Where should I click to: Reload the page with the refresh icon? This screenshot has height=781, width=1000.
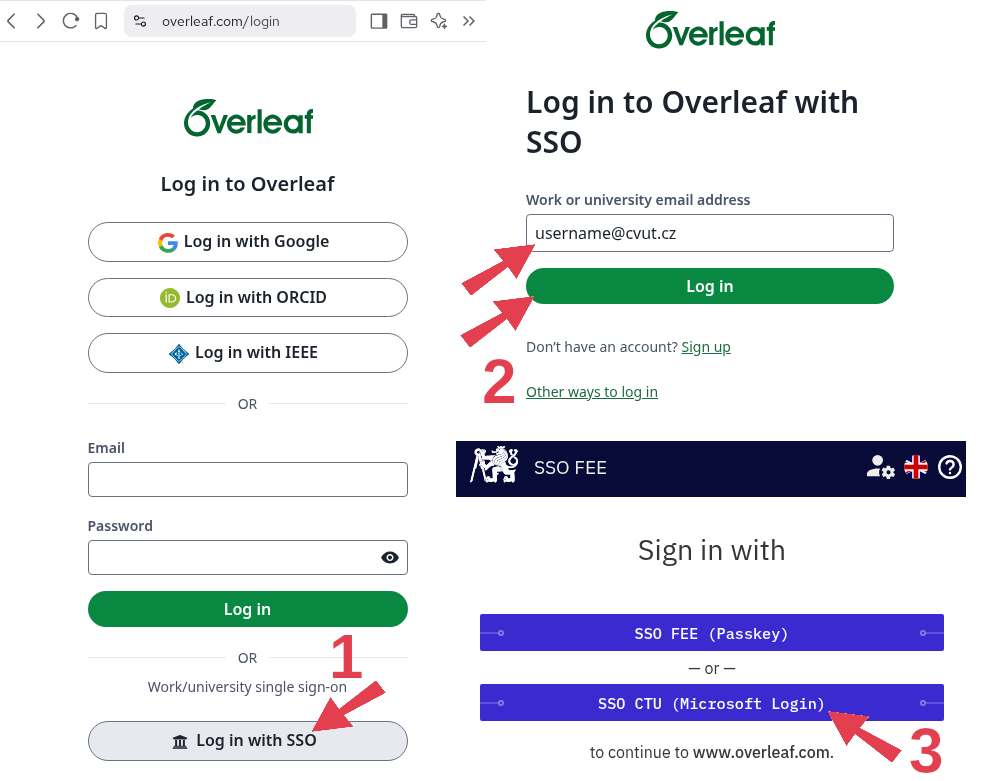click(70, 20)
